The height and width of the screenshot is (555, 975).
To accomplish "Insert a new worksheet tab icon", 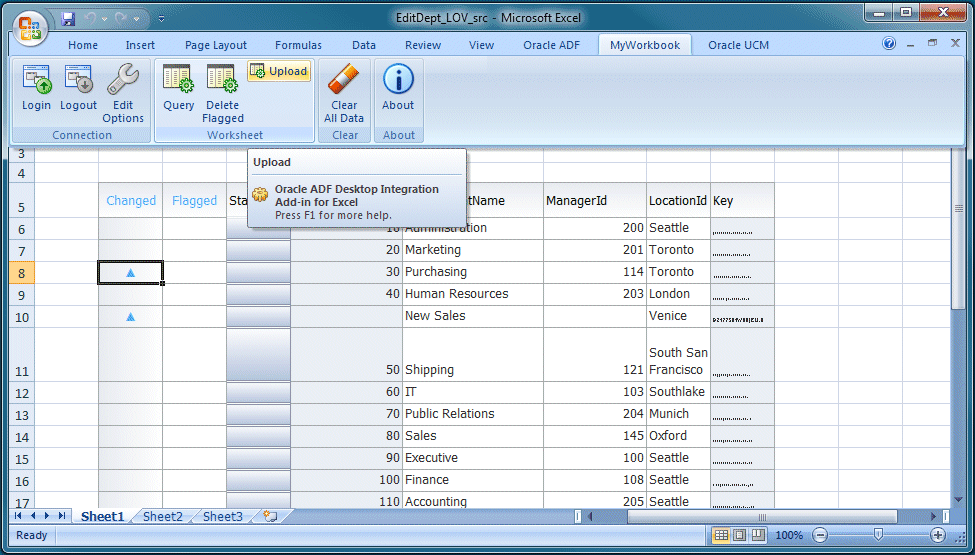I will coord(270,516).
